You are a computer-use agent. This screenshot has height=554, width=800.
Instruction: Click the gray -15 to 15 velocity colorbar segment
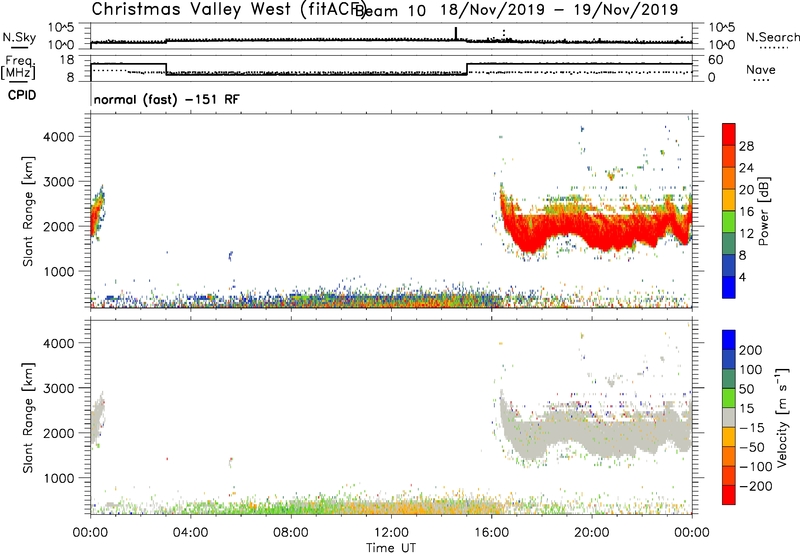[729, 417]
